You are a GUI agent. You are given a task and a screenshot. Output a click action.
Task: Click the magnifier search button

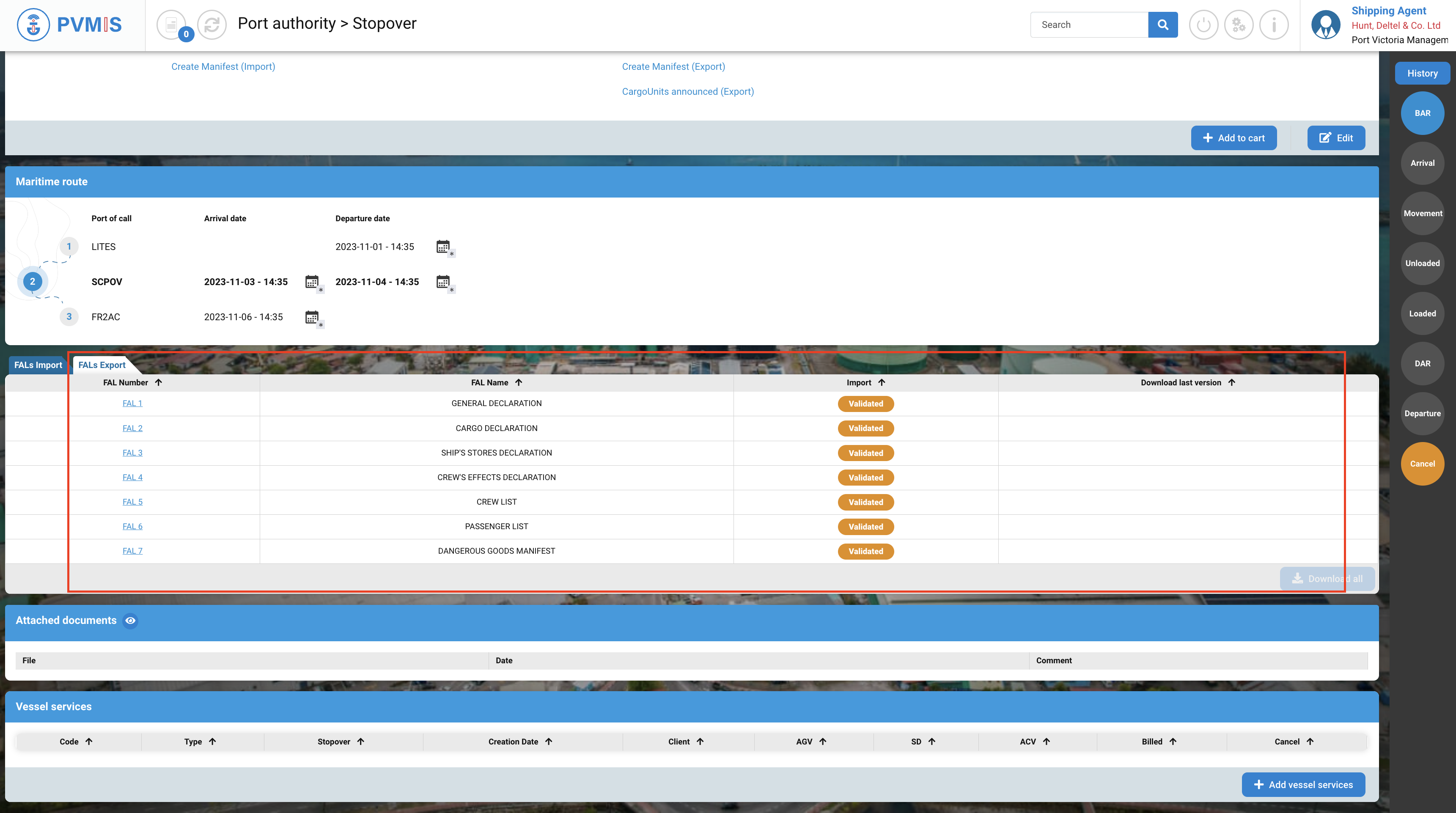point(1163,25)
